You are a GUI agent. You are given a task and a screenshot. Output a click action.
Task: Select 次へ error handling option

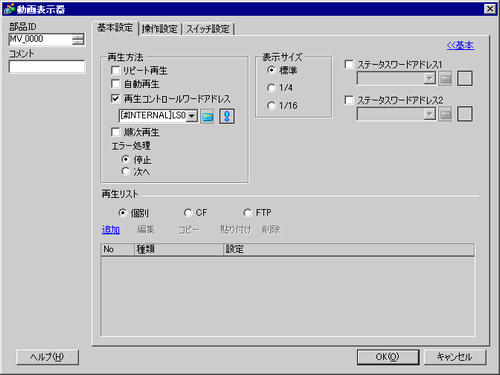click(x=125, y=171)
